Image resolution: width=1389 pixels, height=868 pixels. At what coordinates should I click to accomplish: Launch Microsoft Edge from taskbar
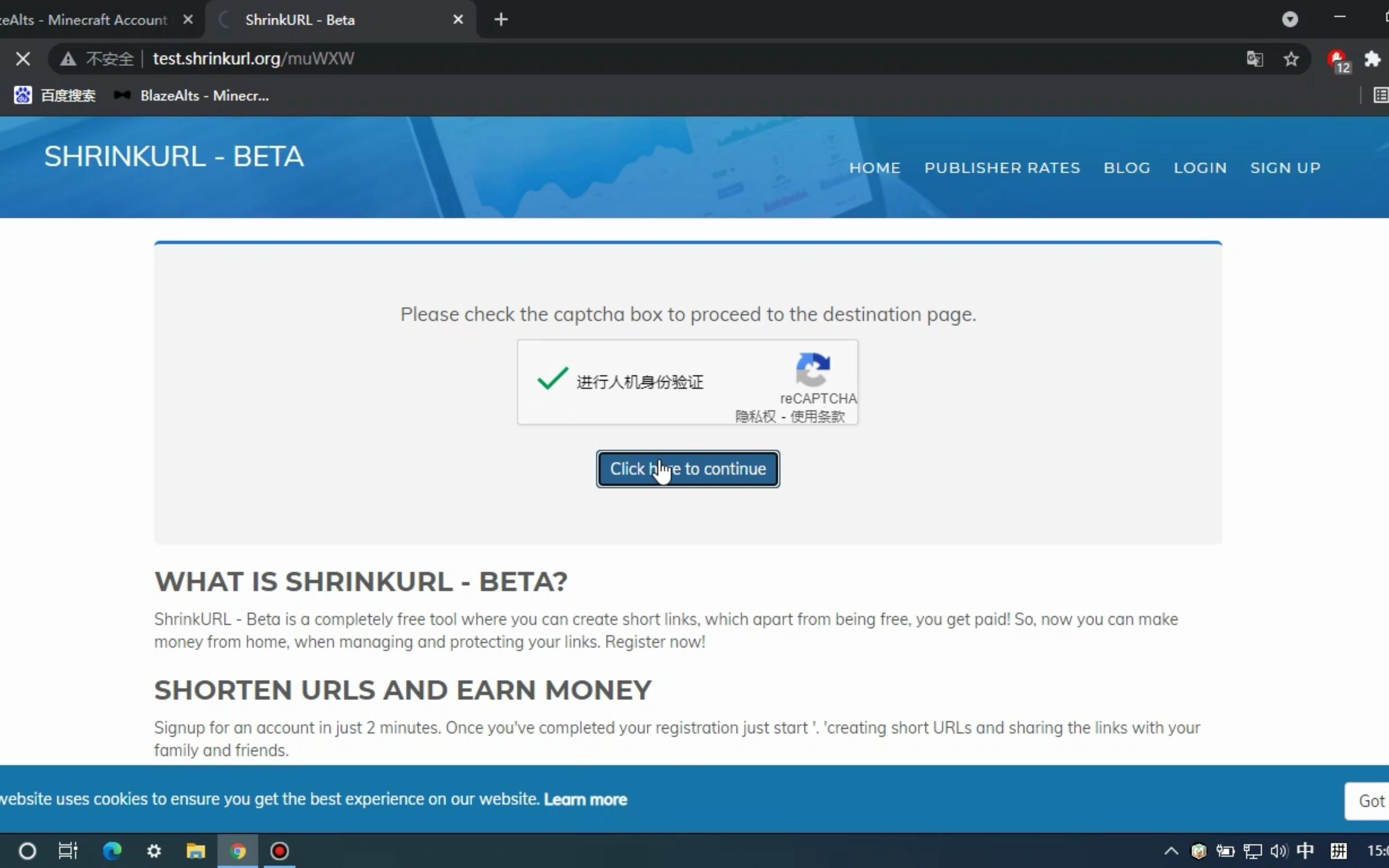pos(112,851)
